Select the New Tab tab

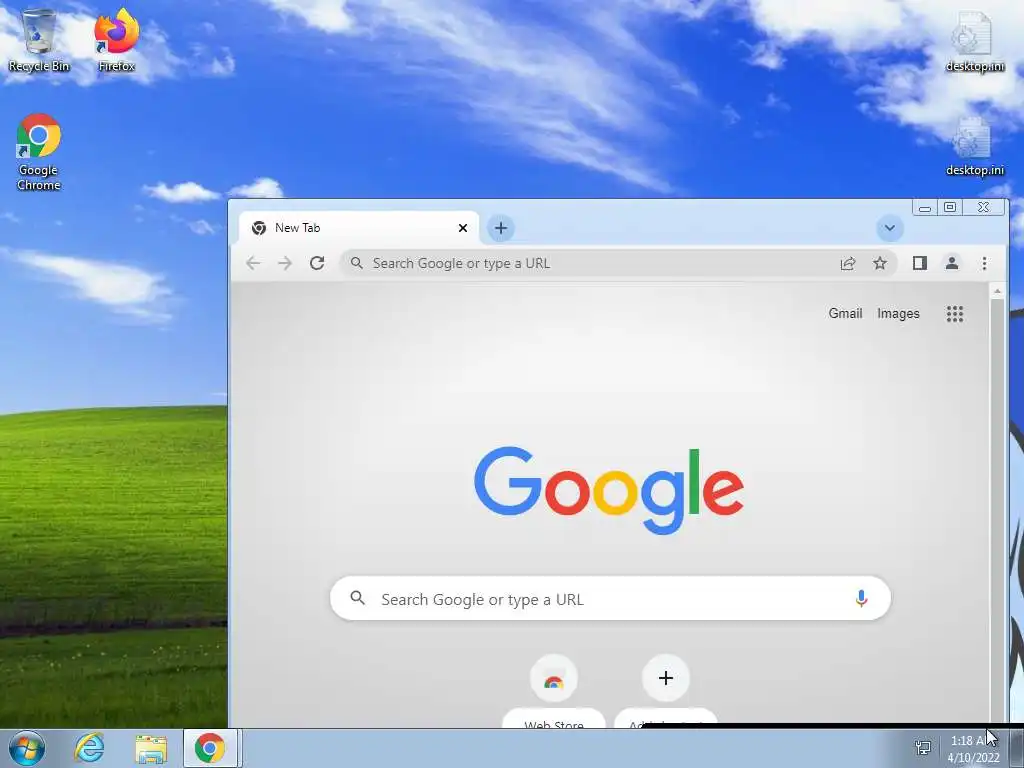[x=359, y=228]
